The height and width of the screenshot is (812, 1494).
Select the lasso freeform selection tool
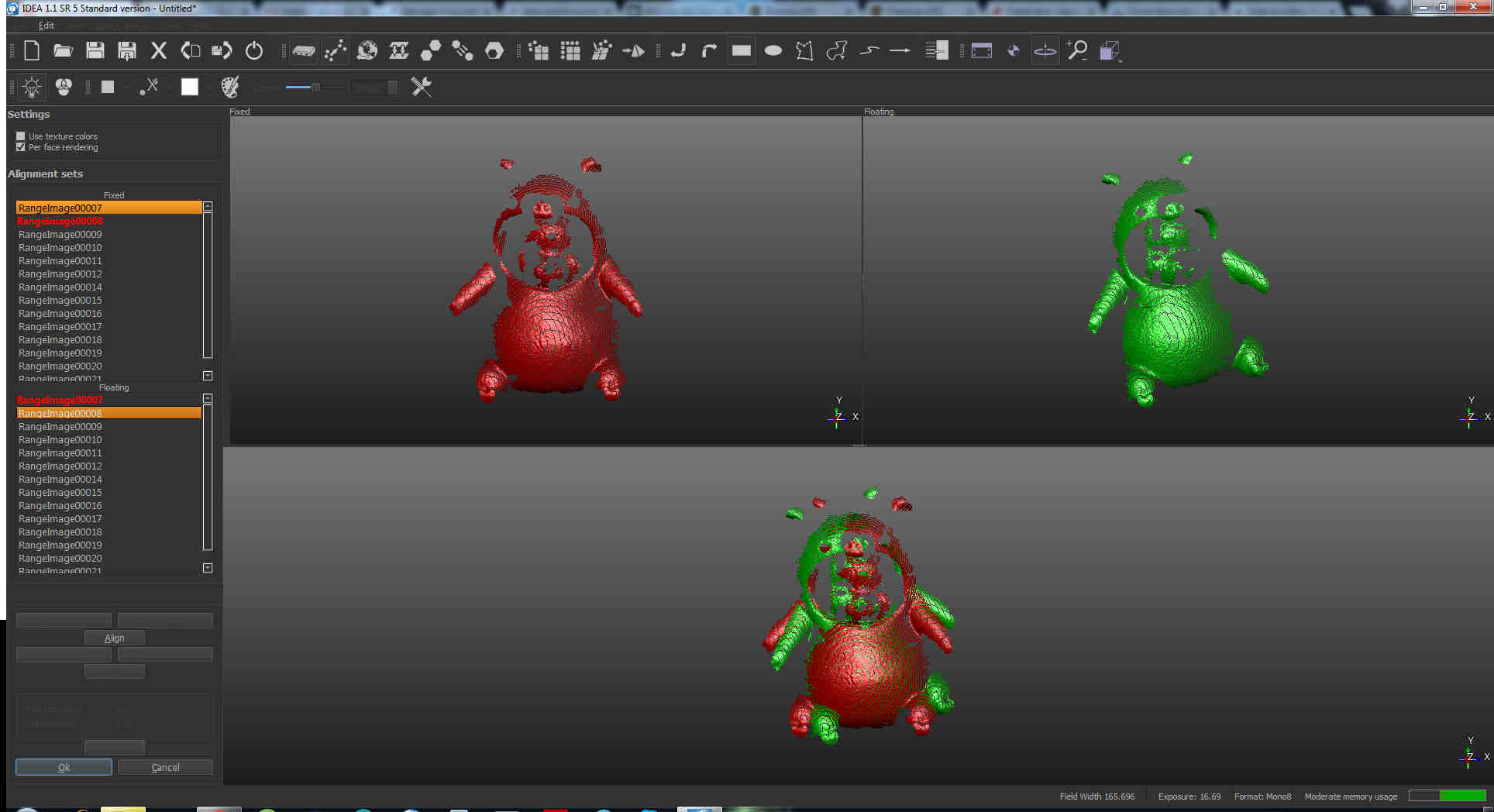point(836,51)
